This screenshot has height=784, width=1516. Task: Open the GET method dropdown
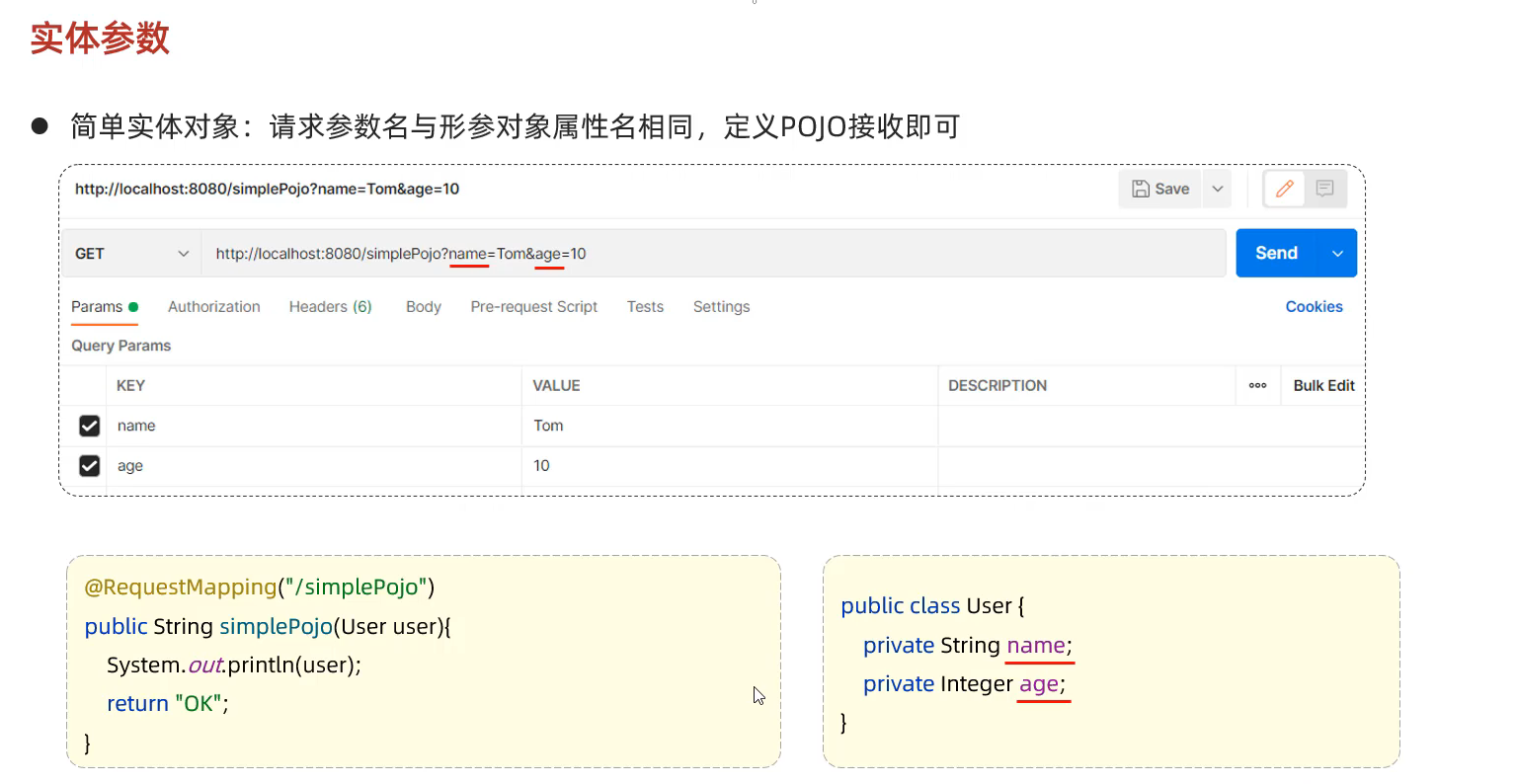coord(131,254)
